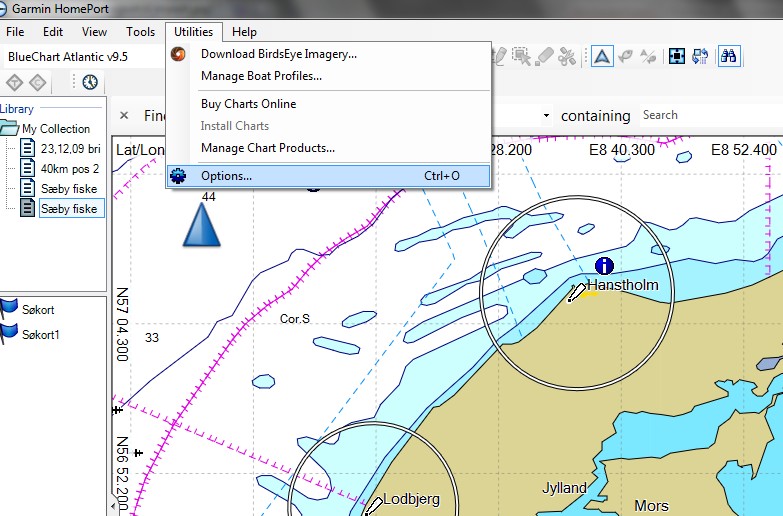The image size is (783, 516).
Task: Click the single fish toolbar icon
Action: [625, 56]
